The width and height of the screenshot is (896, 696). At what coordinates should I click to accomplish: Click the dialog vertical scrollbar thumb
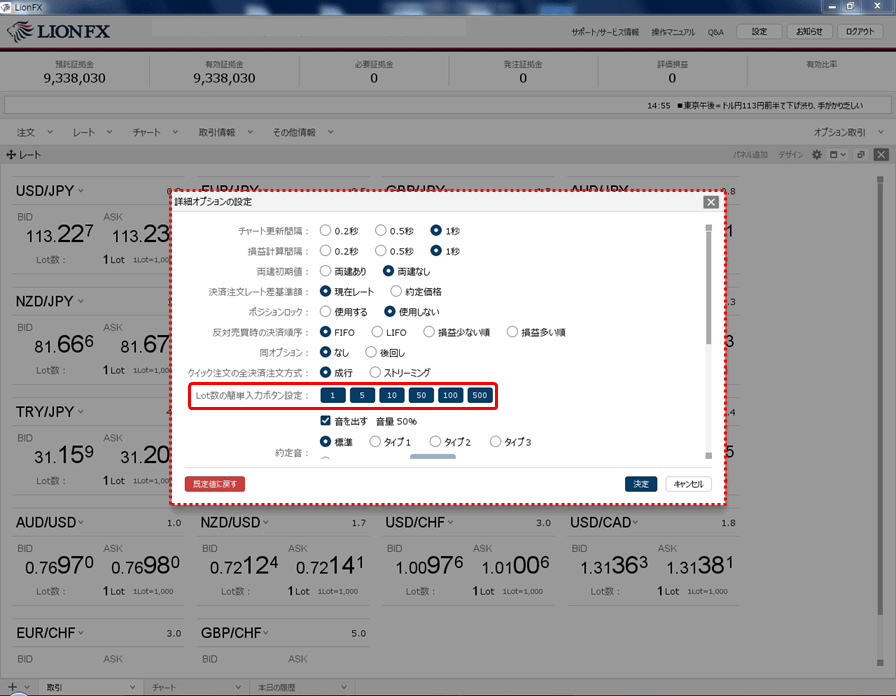point(709,288)
